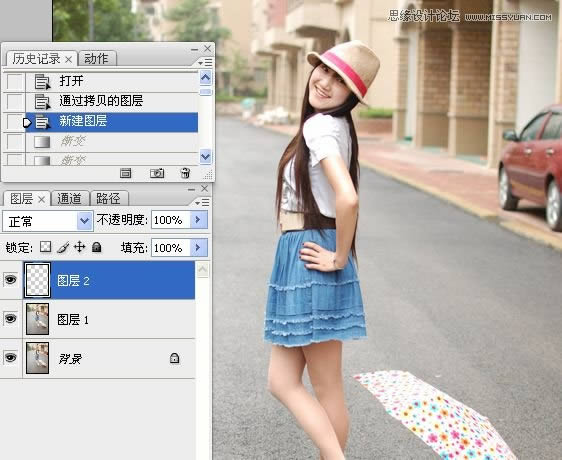
Task: Open the 正常 blend mode dropdown
Action: coord(48,221)
